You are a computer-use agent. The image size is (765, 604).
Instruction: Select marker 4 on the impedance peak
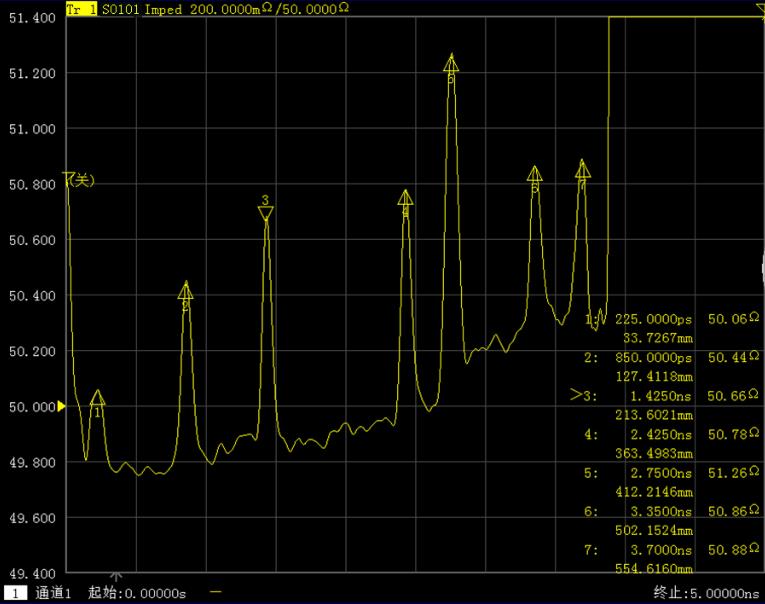pos(405,198)
